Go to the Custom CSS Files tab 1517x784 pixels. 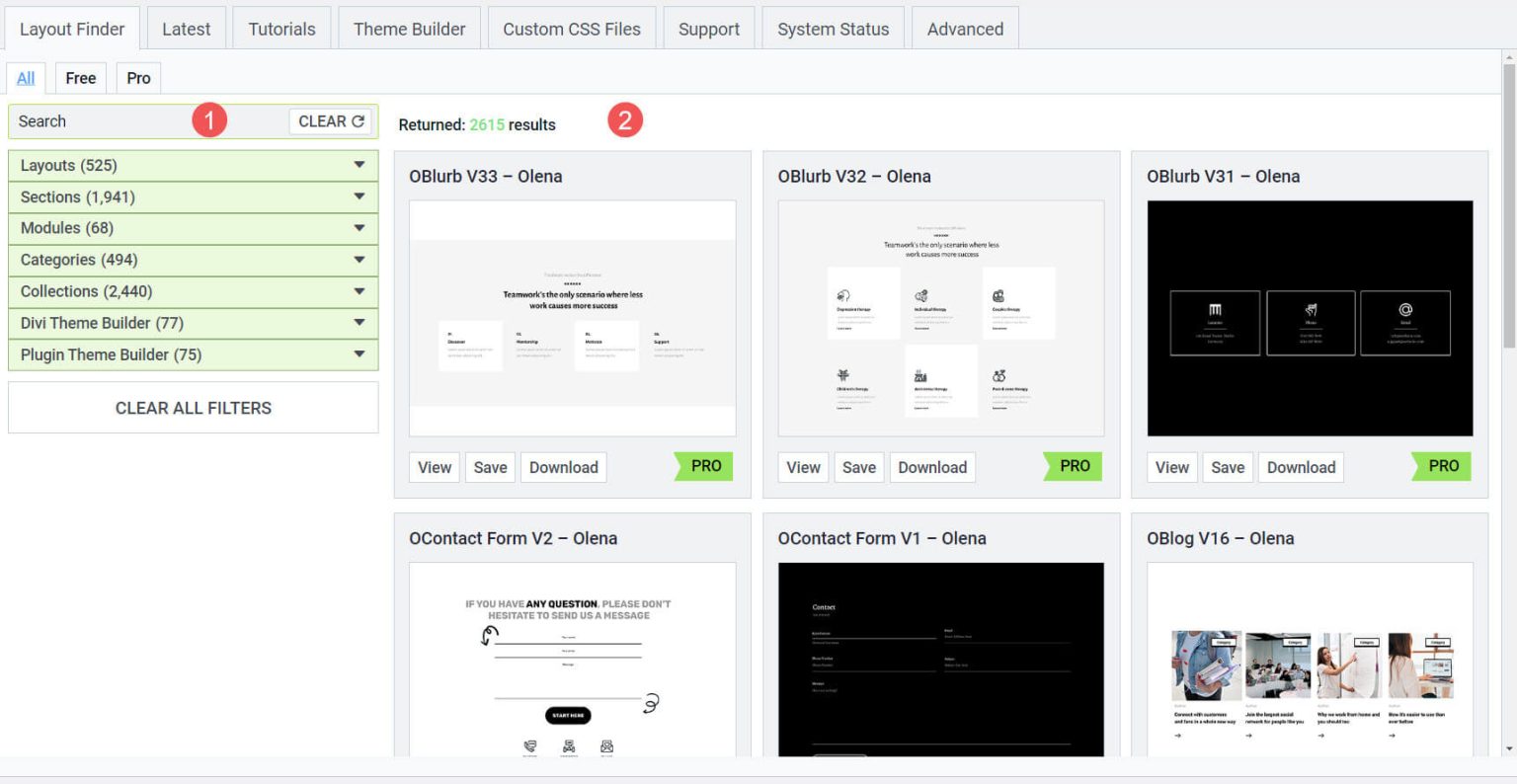571,29
